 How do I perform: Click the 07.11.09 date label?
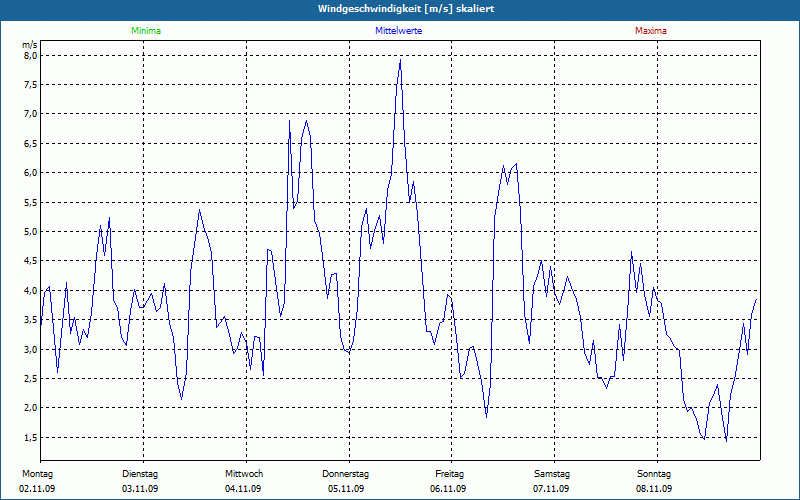click(551, 489)
